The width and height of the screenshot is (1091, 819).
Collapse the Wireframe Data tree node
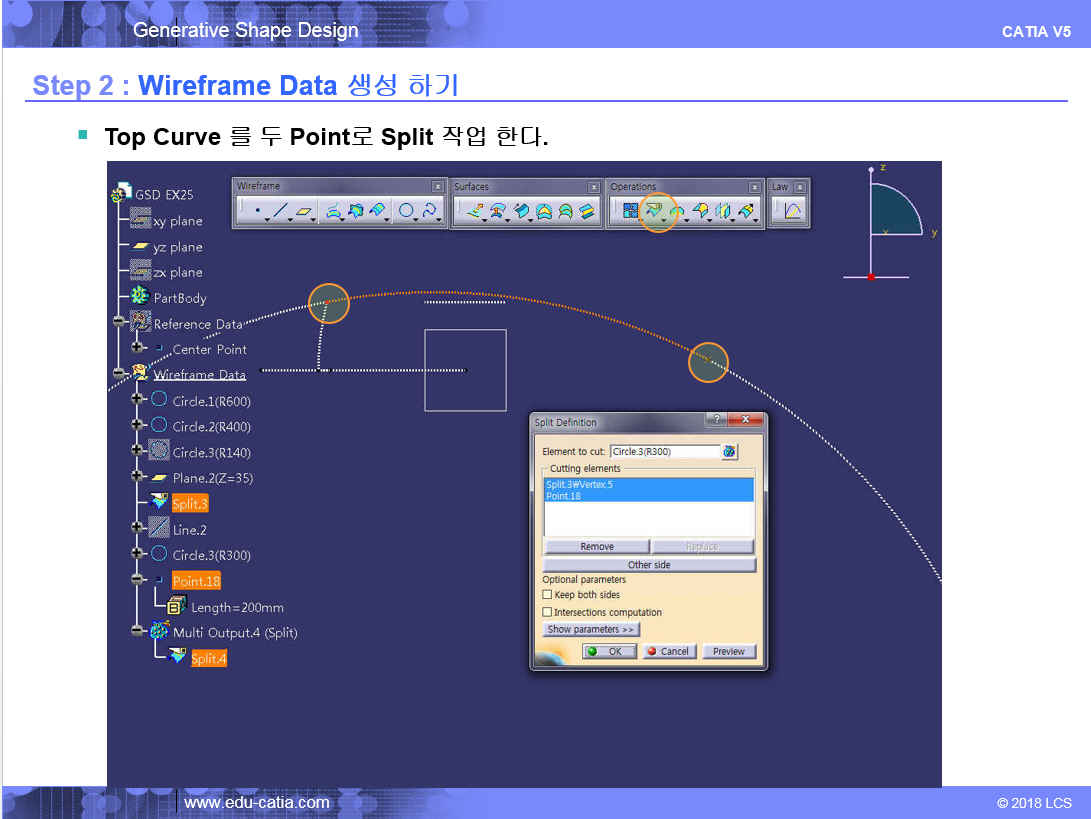coord(120,374)
